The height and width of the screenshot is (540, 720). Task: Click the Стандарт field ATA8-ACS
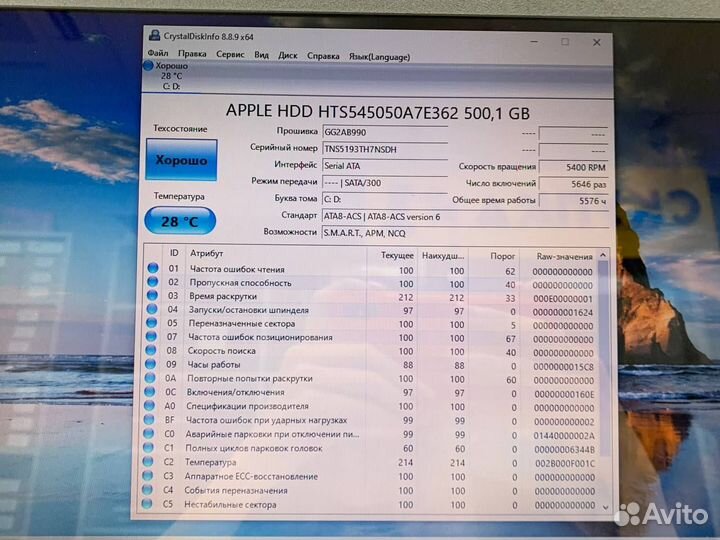465,217
